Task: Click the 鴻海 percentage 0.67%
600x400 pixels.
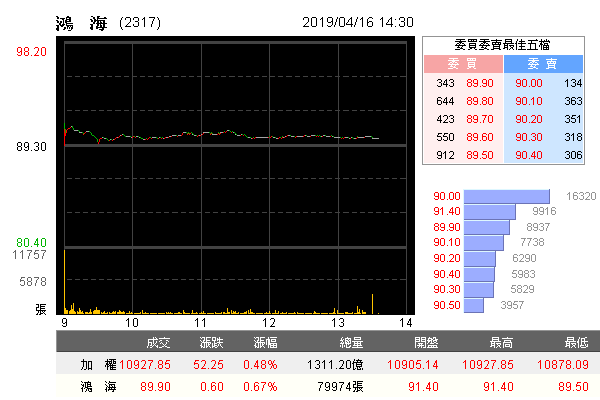Action: [x=260, y=387]
